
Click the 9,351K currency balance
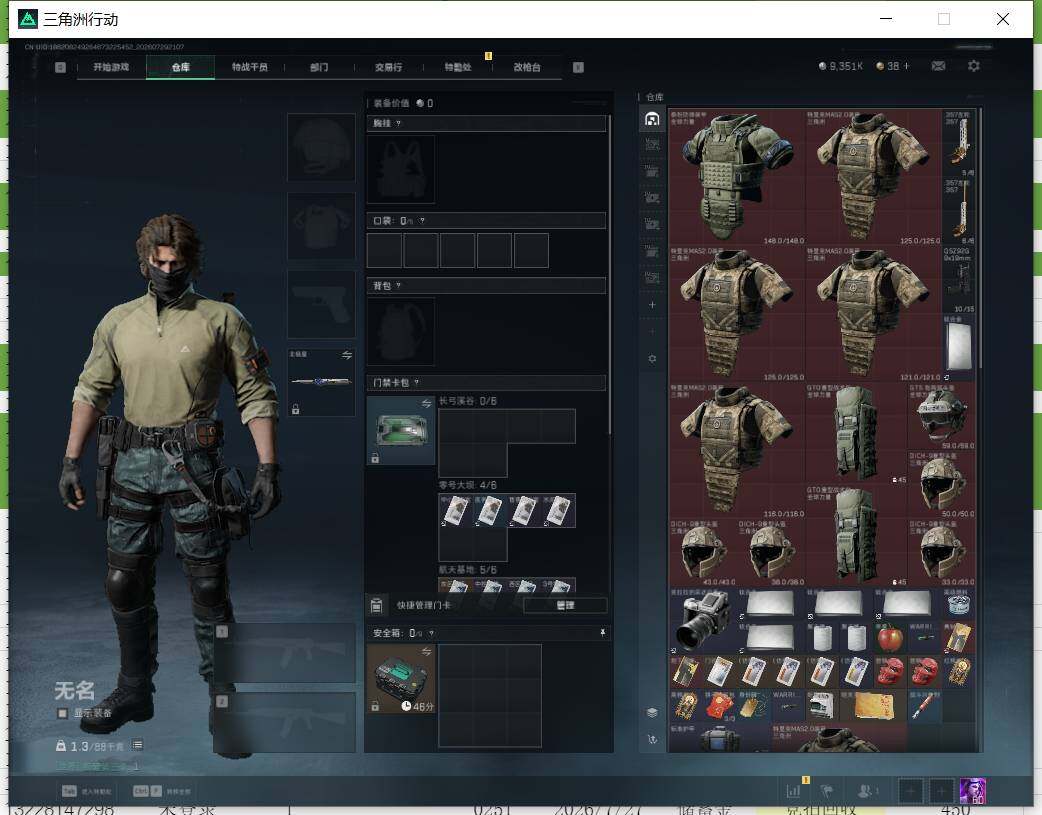(841, 66)
